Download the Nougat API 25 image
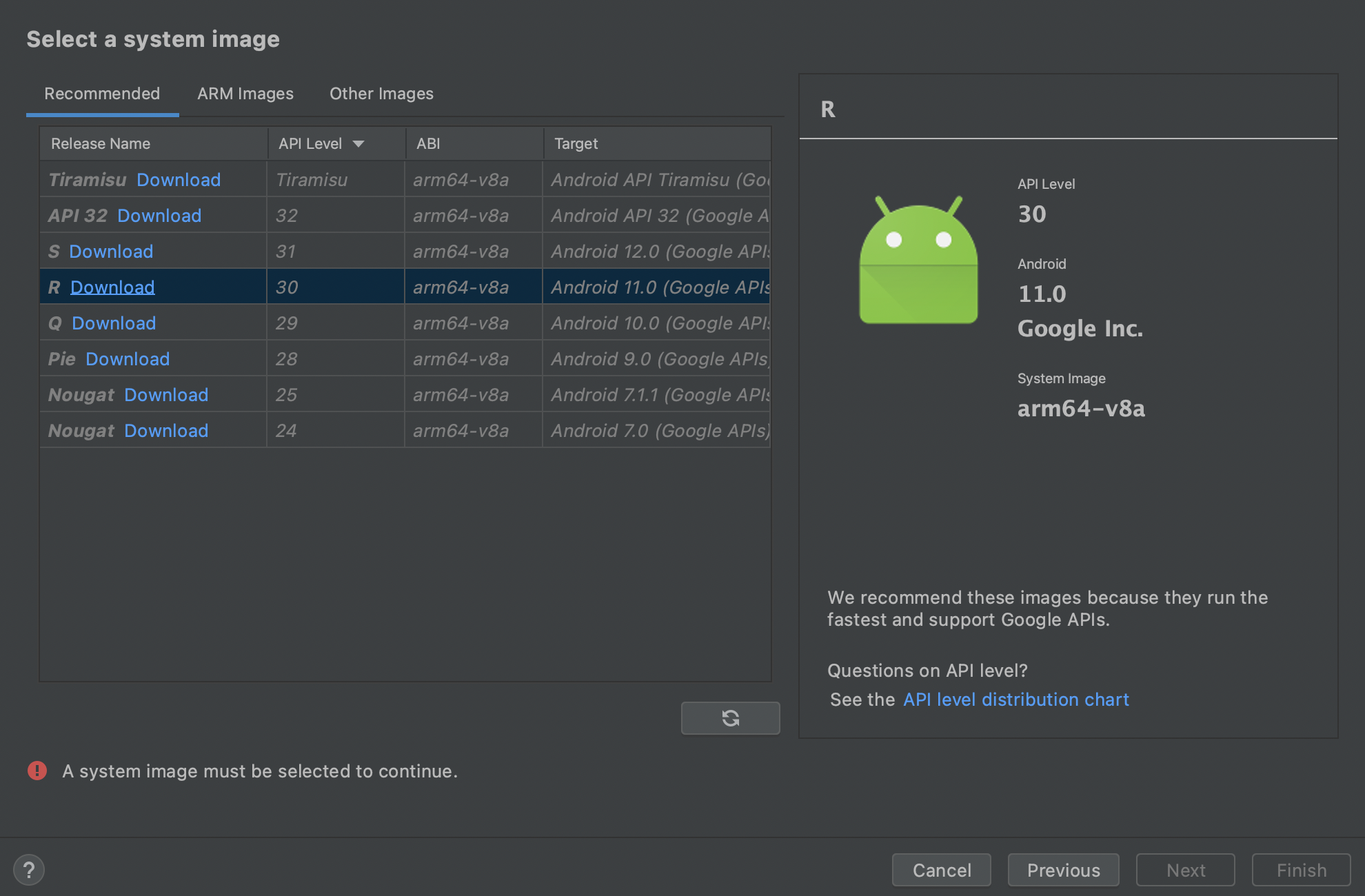This screenshot has width=1365, height=896. point(166,395)
